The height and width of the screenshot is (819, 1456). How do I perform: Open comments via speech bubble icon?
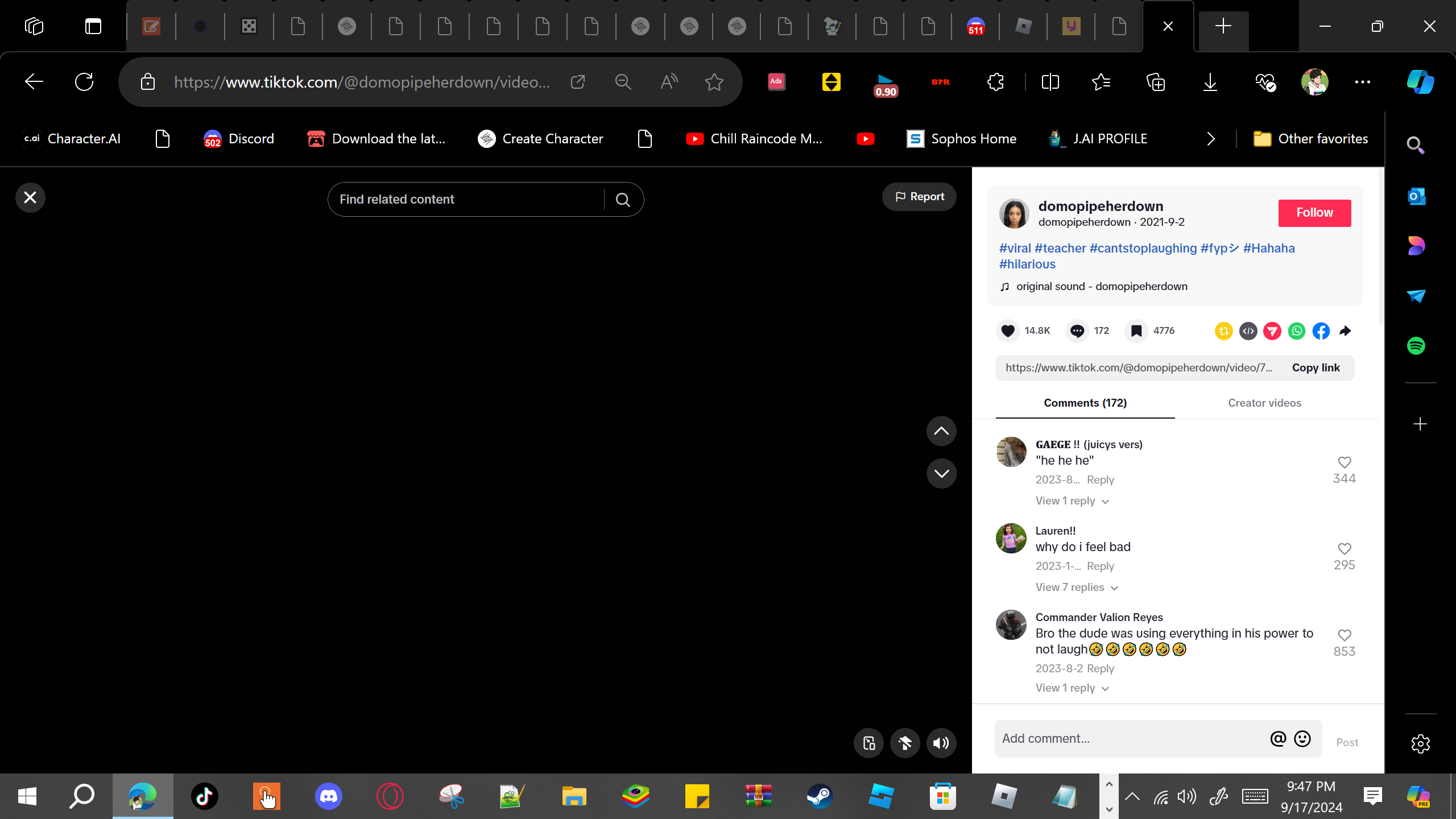[x=1077, y=331]
